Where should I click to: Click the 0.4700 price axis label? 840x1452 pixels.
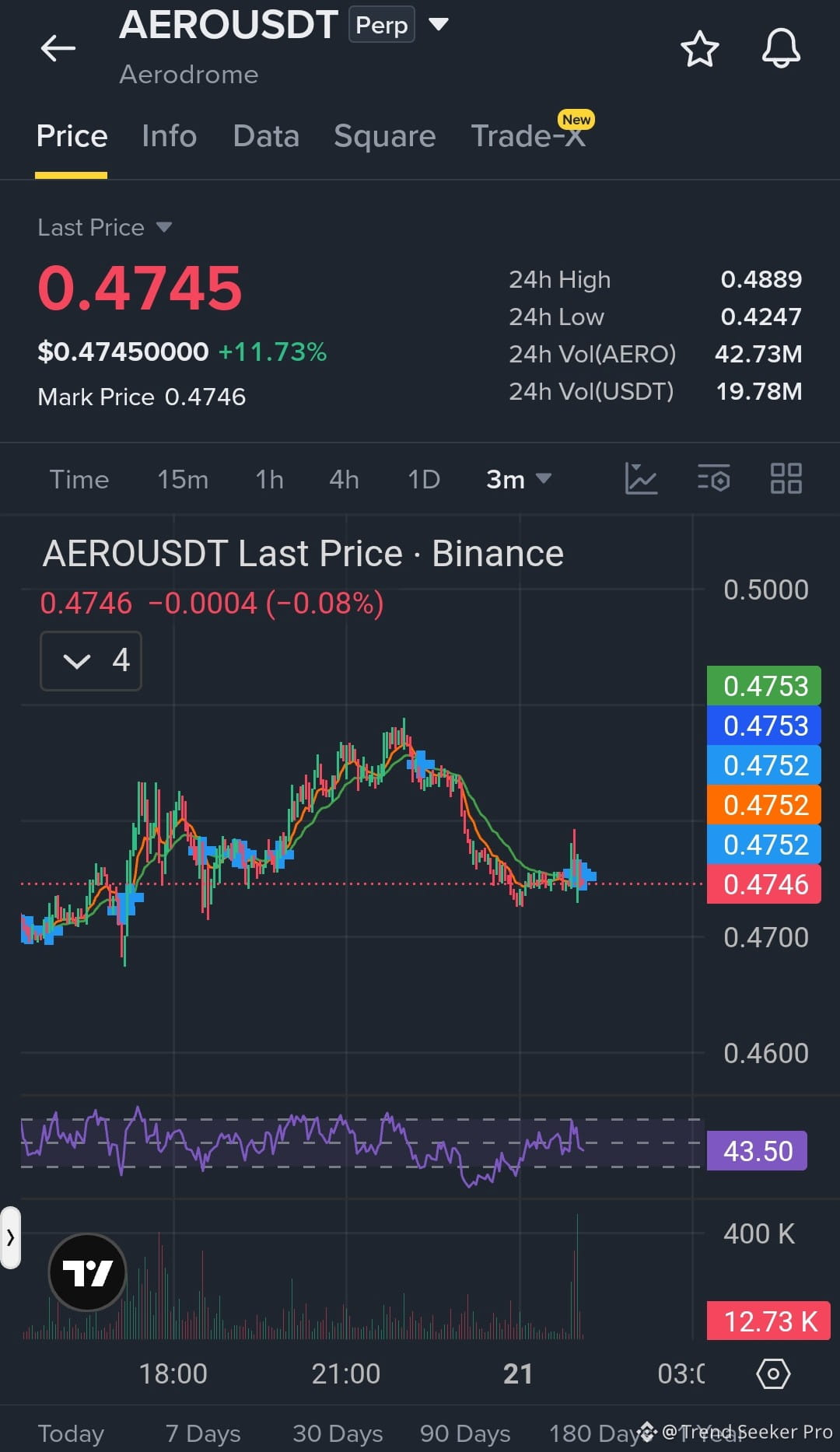tap(765, 937)
